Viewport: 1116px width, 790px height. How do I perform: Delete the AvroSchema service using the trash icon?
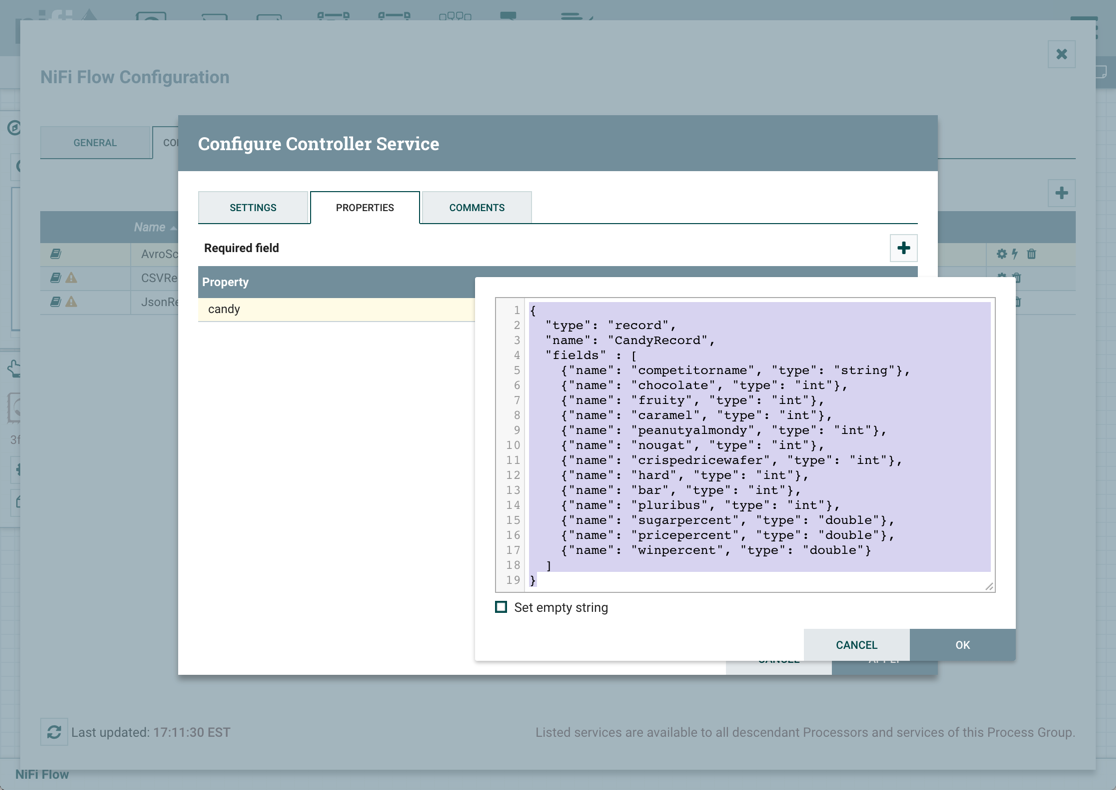[x=1032, y=254]
